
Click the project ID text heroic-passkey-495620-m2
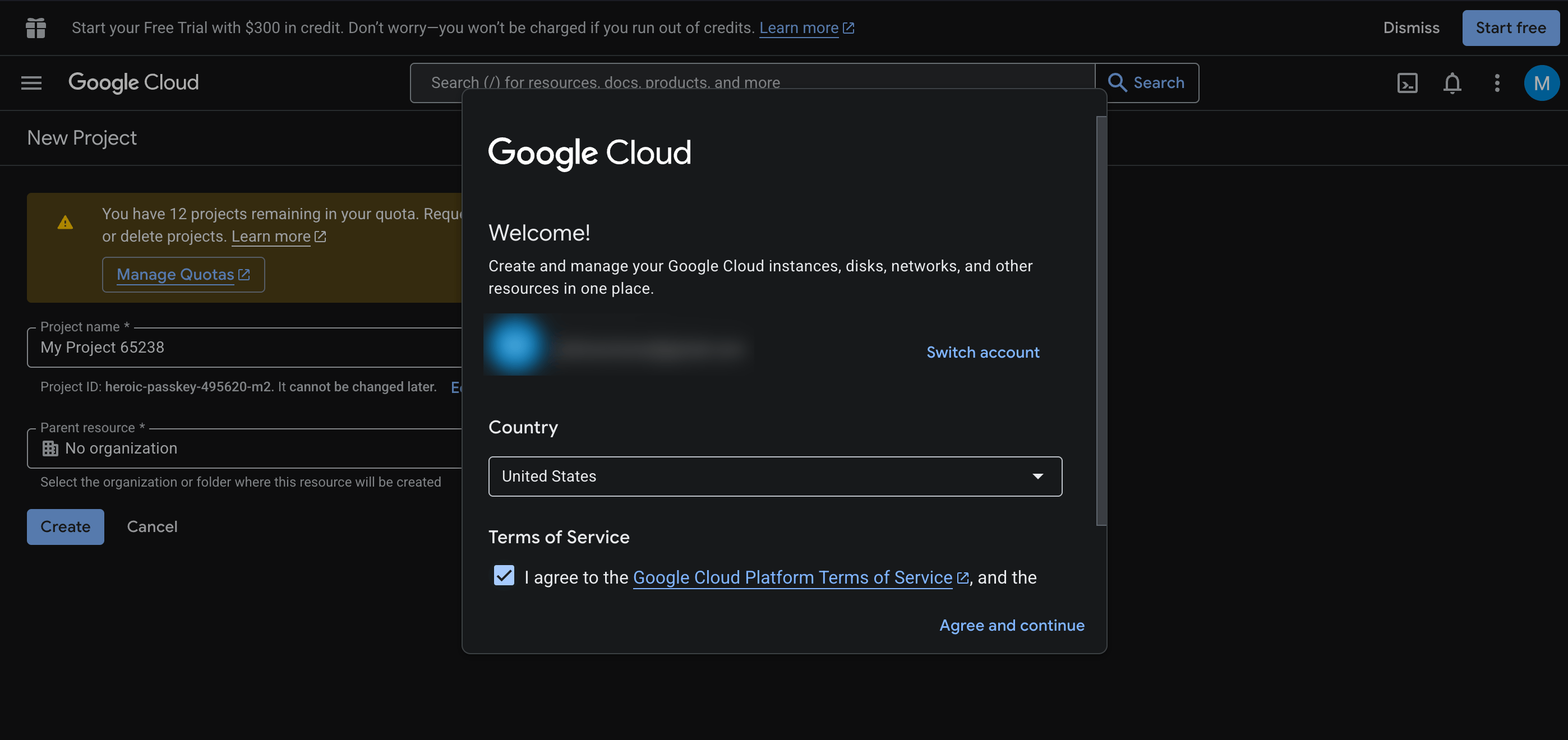point(188,387)
